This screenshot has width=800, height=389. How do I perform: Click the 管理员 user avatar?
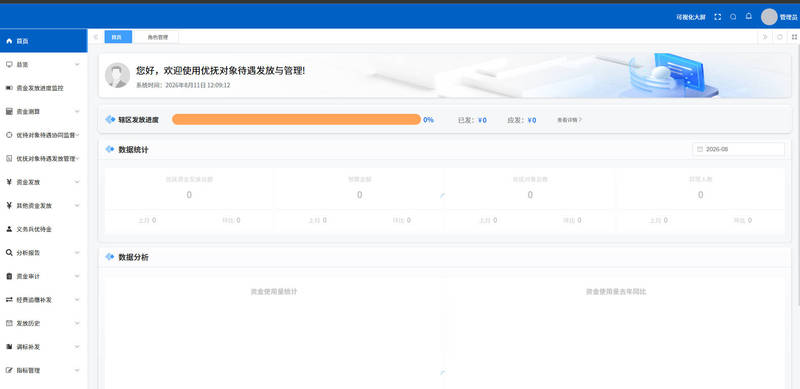(x=769, y=17)
